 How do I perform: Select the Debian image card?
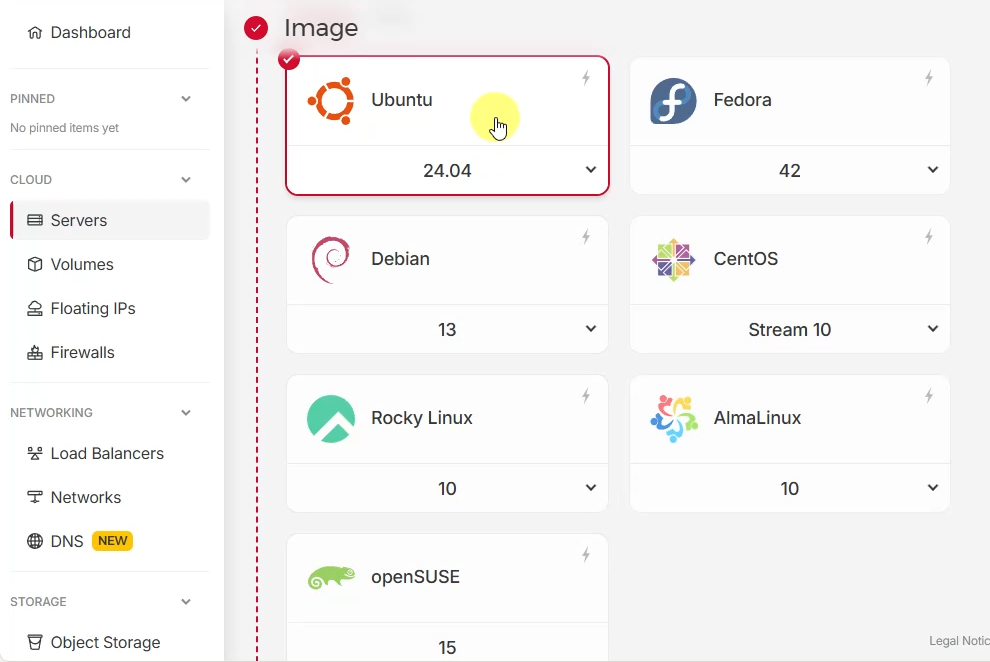(447, 259)
